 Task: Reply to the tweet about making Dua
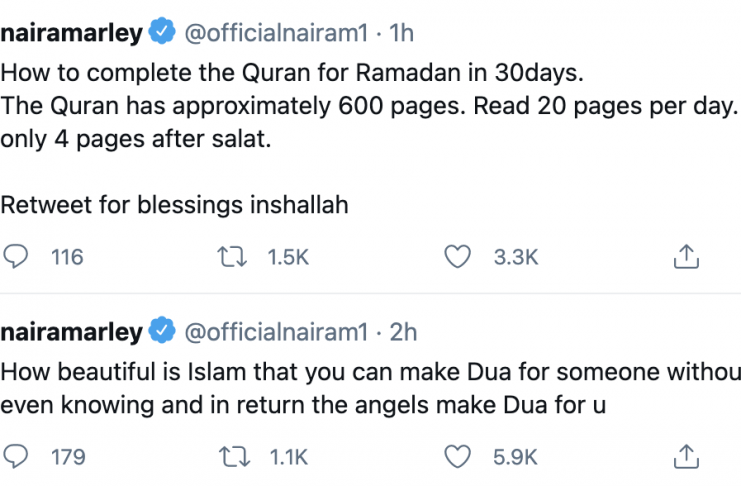coord(17,457)
